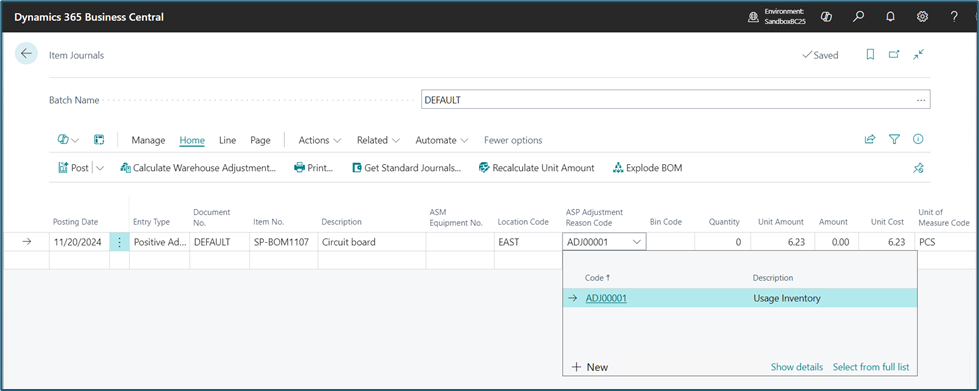Click the empty ASM Equipment No. cell
Image resolution: width=979 pixels, height=391 pixels.
coord(460,242)
